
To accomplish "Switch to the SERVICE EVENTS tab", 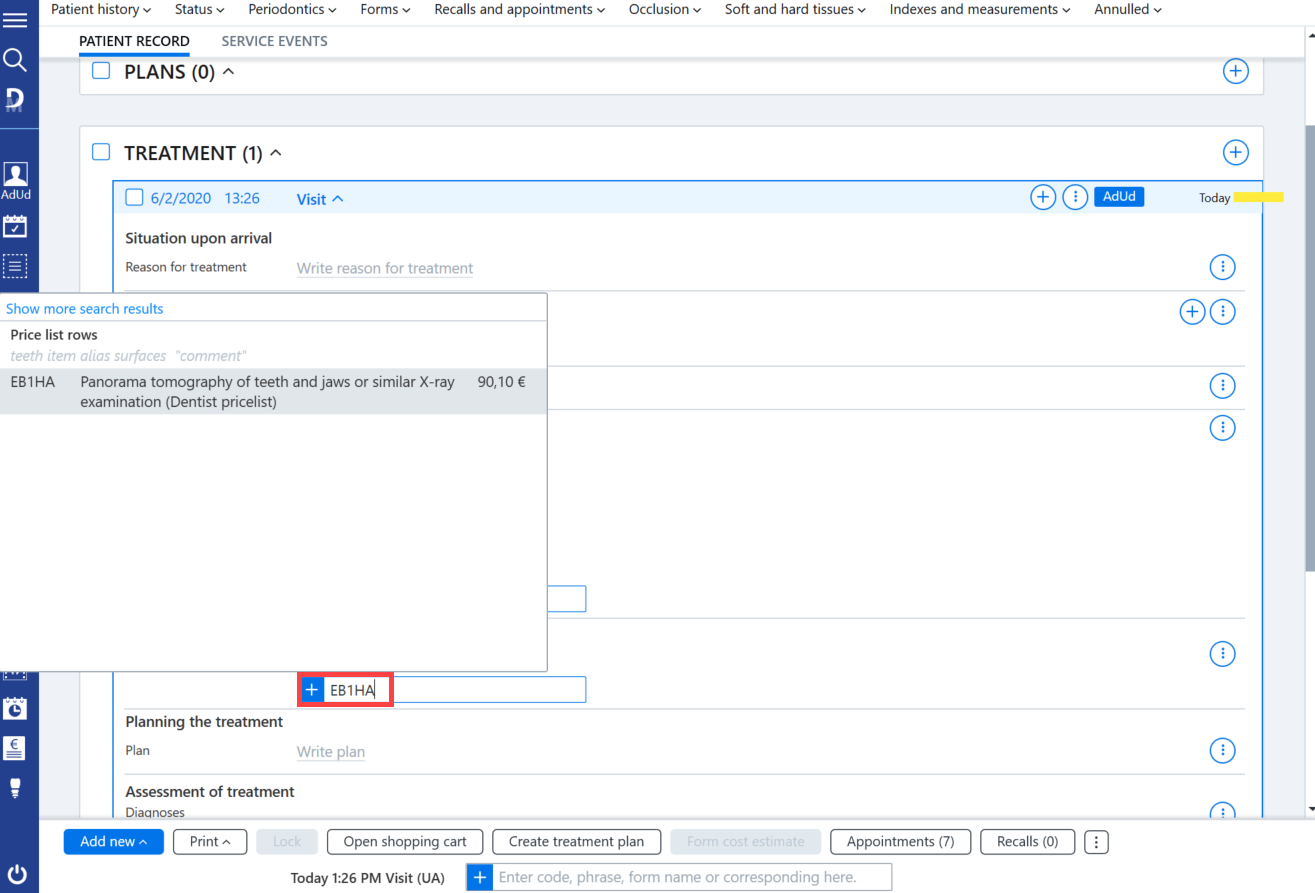I will click(x=274, y=41).
